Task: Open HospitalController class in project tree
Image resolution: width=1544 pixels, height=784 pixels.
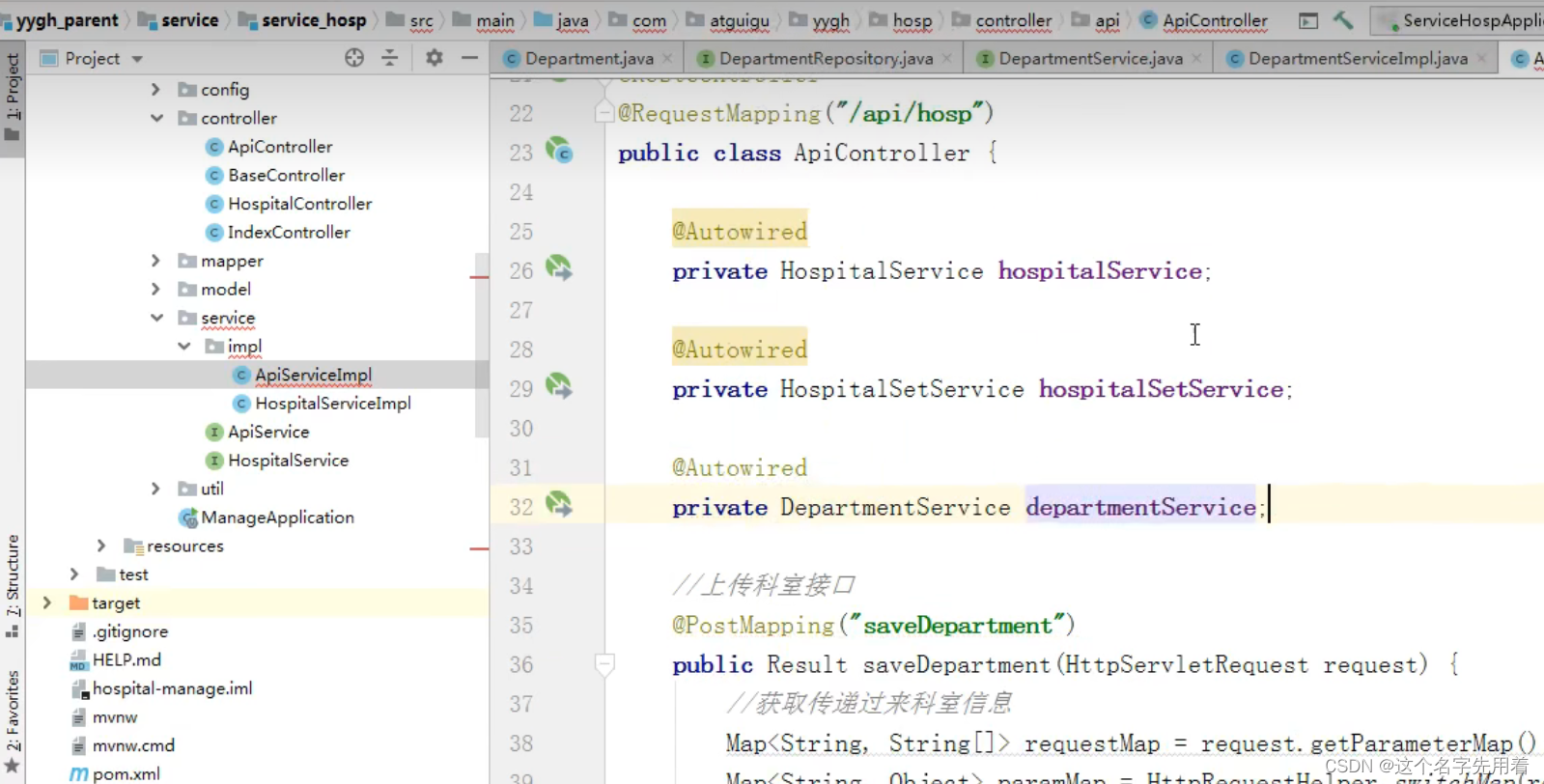Action: [289, 204]
